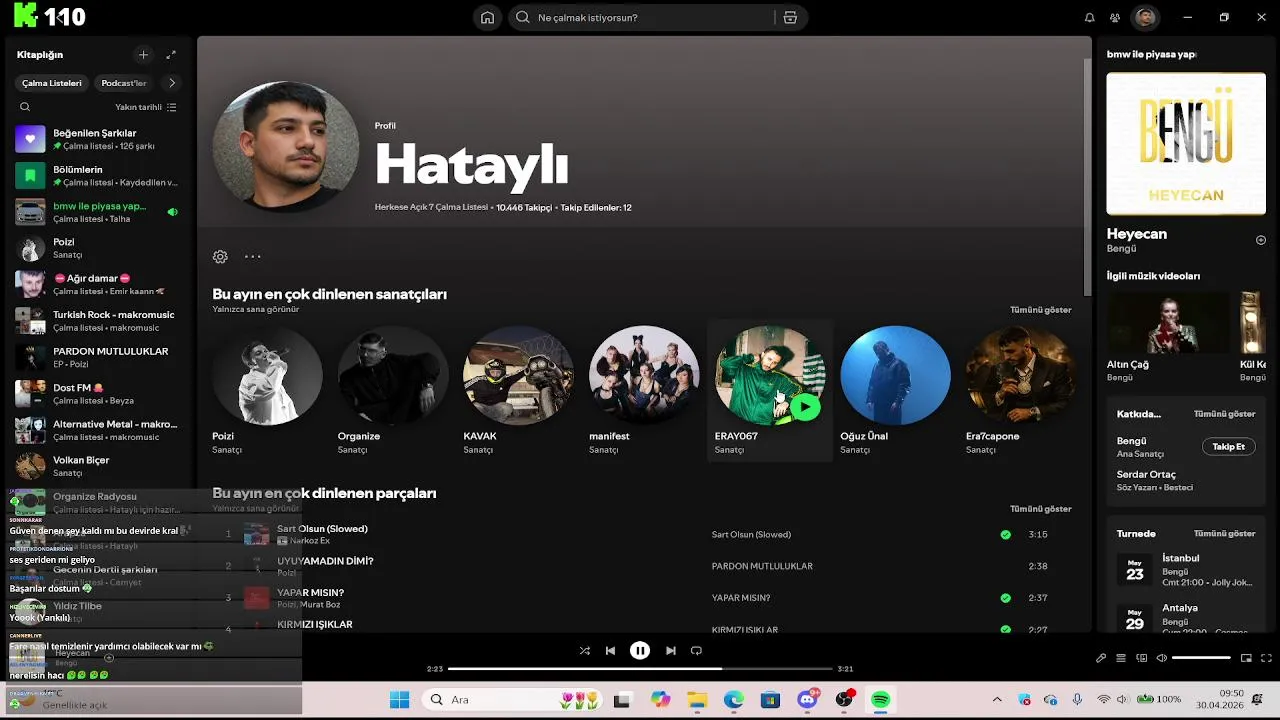The height and width of the screenshot is (720, 1280).
Task: Adjust the Spotify volume slider
Action: [x=1201, y=658]
